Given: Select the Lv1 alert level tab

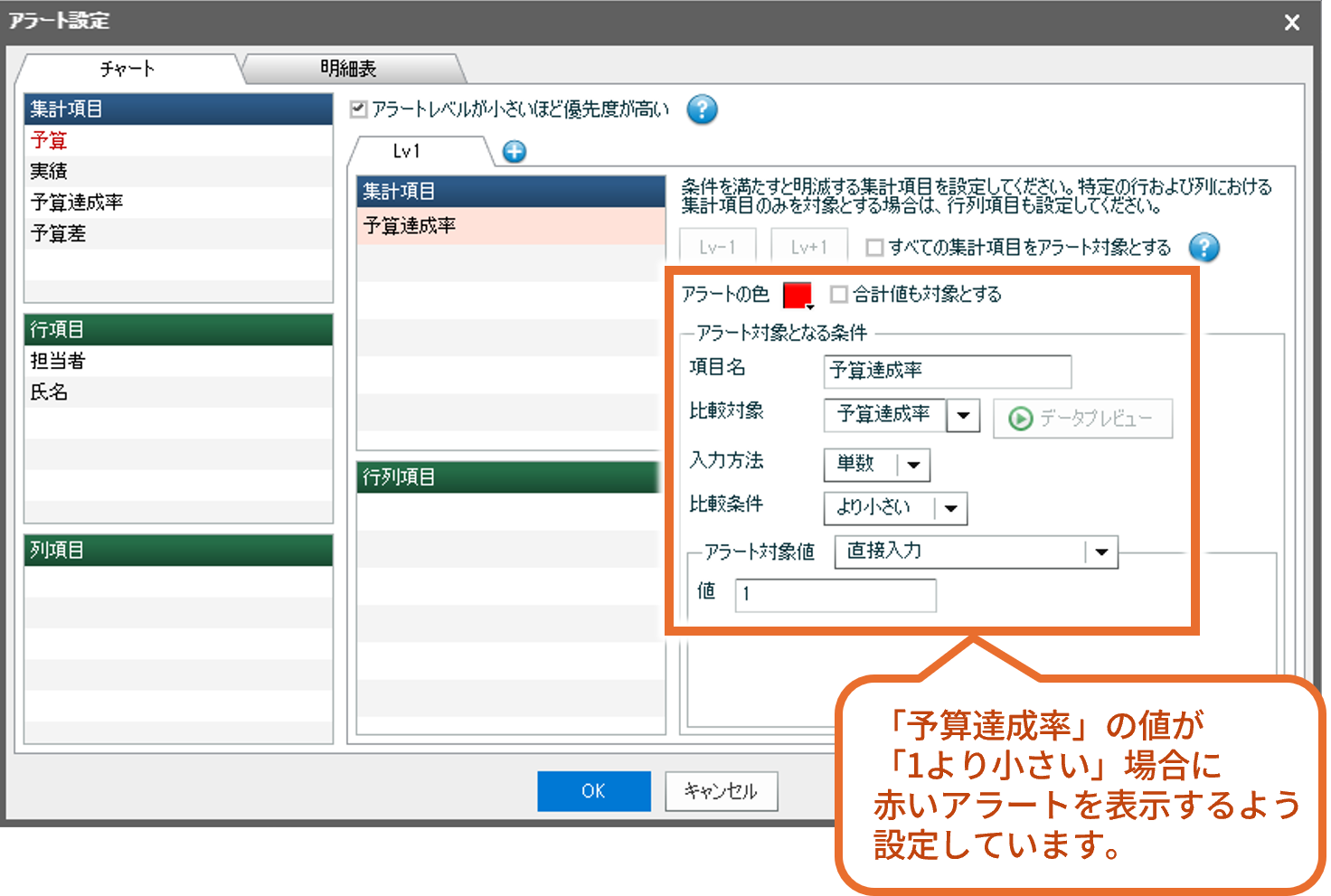Looking at the screenshot, I should pyautogui.click(x=407, y=151).
